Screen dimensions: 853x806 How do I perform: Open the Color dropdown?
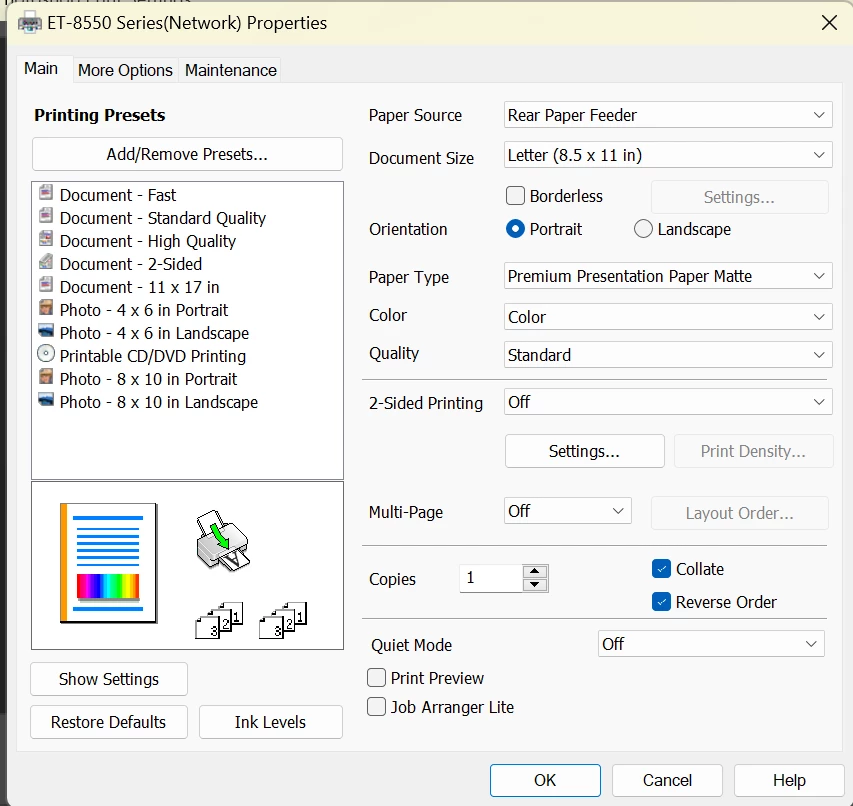(668, 317)
